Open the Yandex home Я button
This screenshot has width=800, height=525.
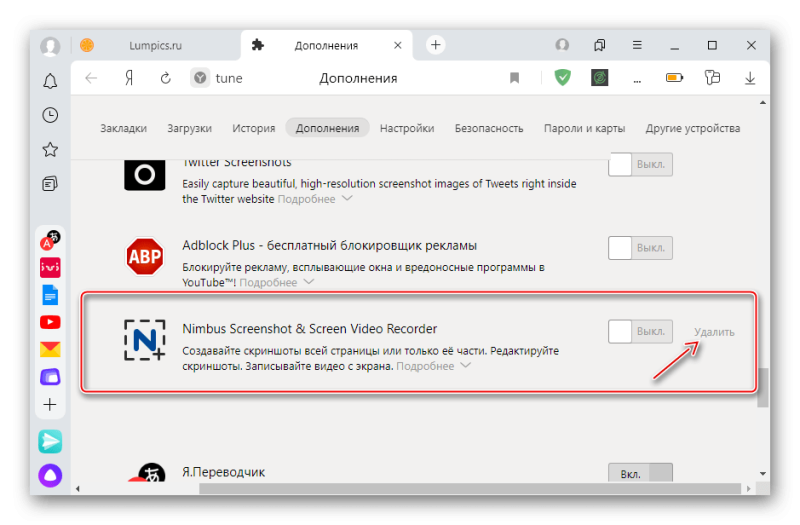tap(129, 78)
